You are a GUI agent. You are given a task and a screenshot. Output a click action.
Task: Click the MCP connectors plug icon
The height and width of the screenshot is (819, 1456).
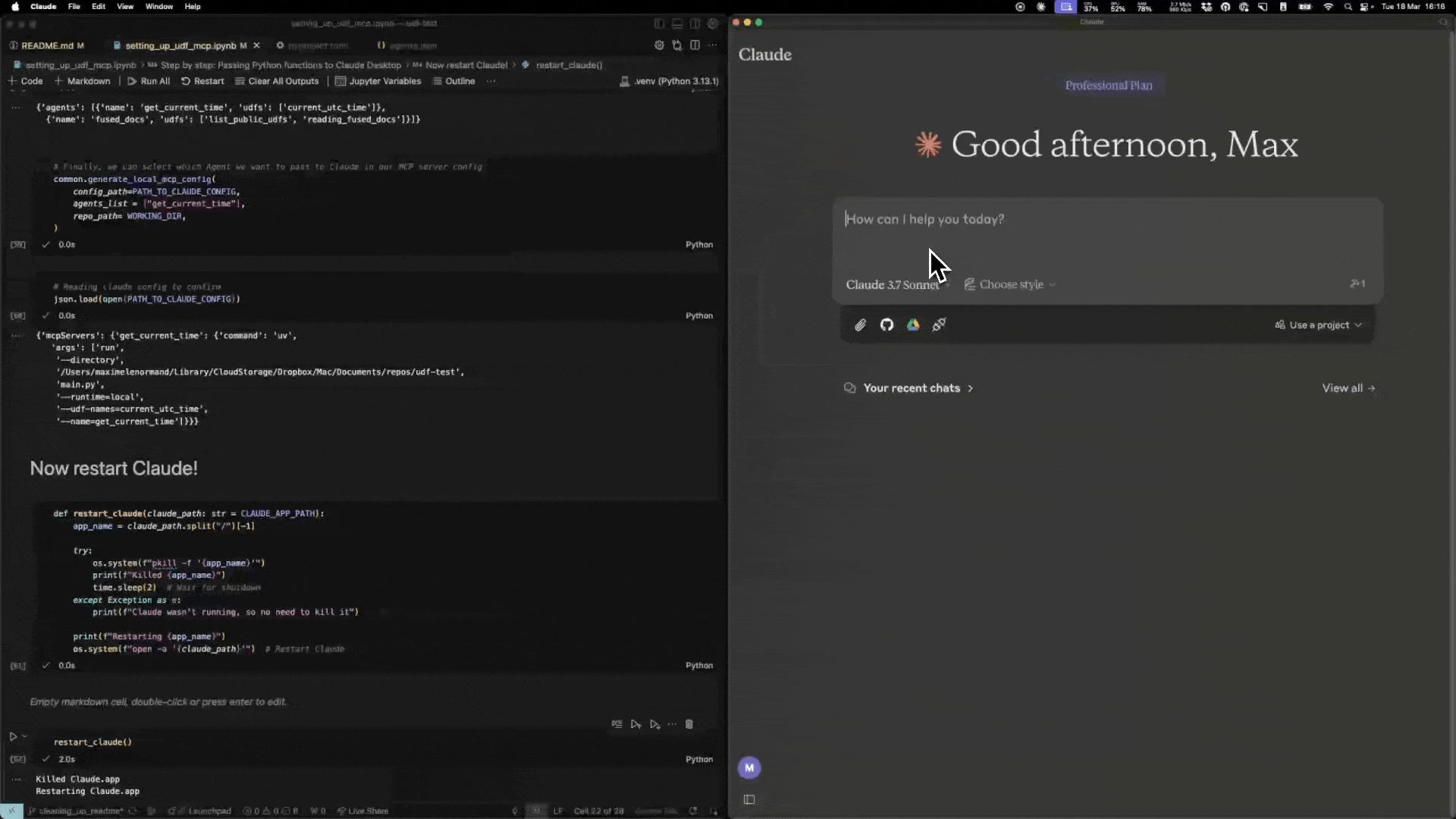(940, 325)
